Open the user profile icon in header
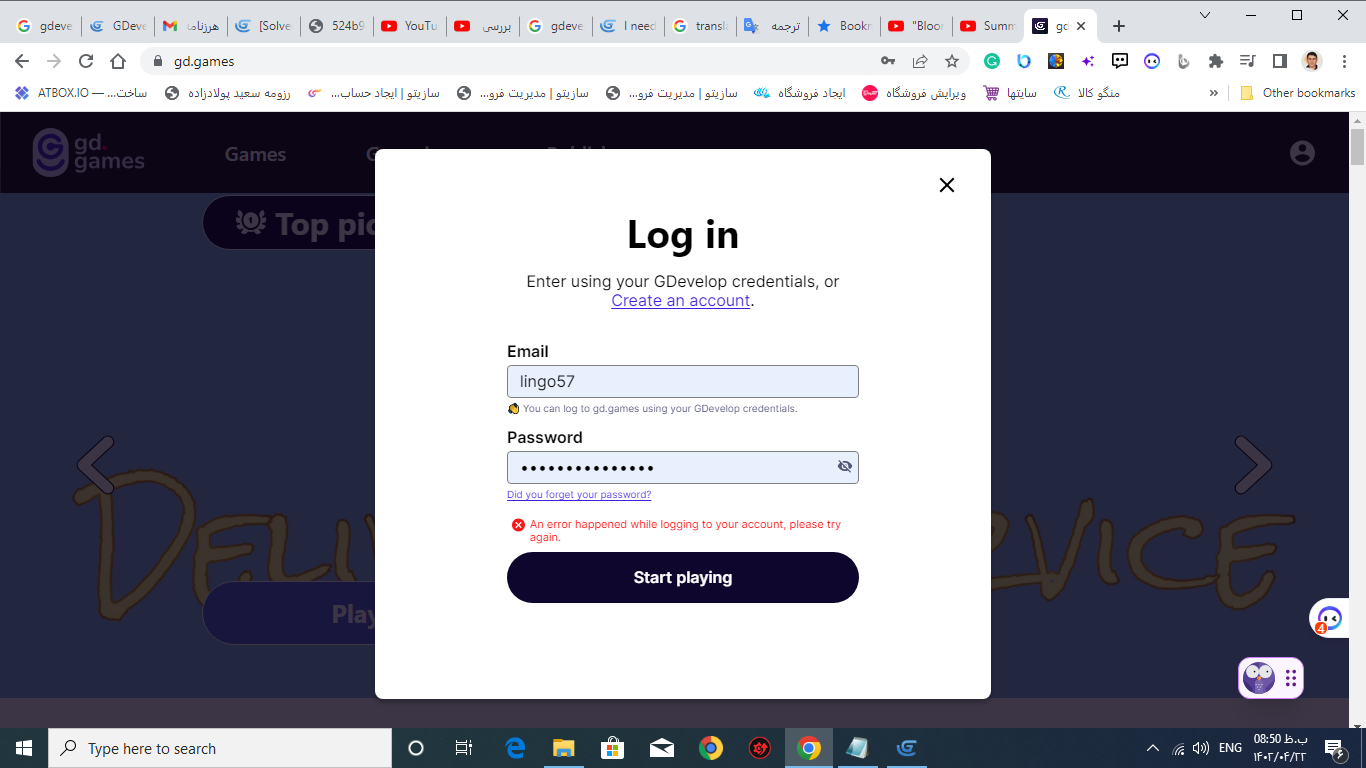Viewport: 1366px width, 768px height. [1302, 153]
